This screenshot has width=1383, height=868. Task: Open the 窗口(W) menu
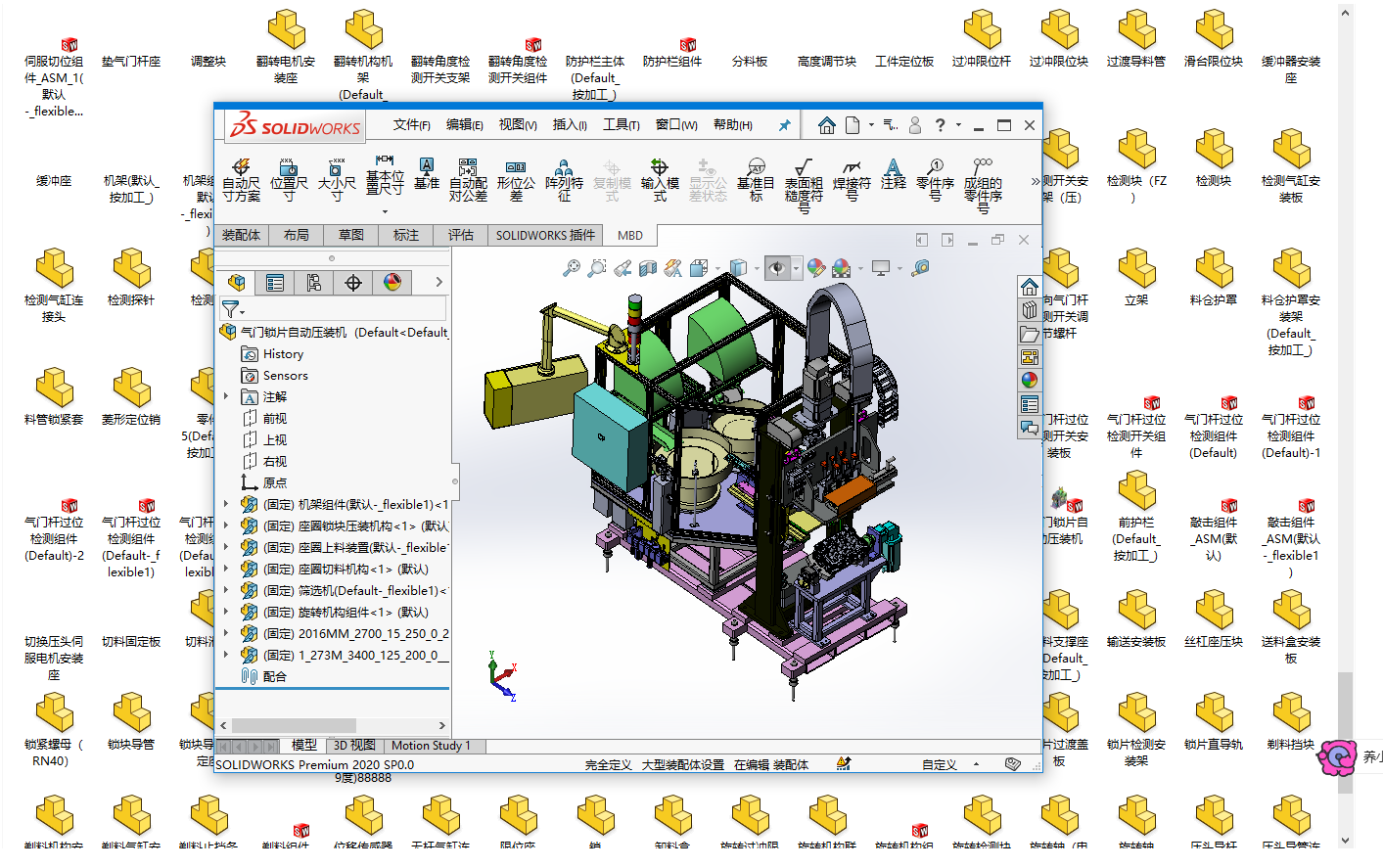point(676,125)
